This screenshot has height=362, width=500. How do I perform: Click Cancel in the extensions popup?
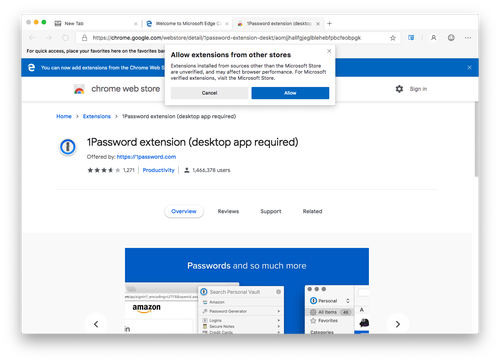209,93
